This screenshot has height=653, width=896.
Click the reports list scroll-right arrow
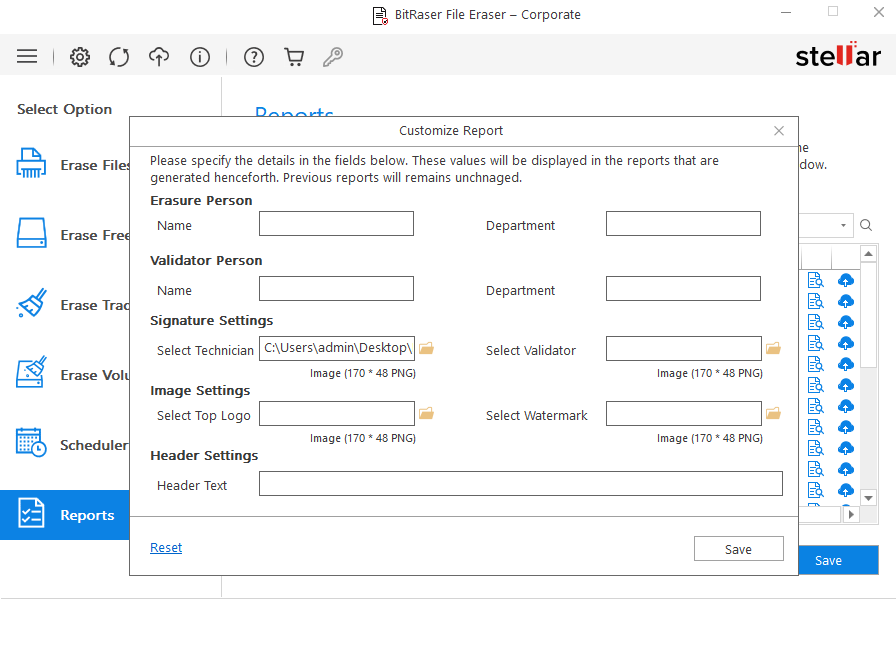click(x=851, y=514)
